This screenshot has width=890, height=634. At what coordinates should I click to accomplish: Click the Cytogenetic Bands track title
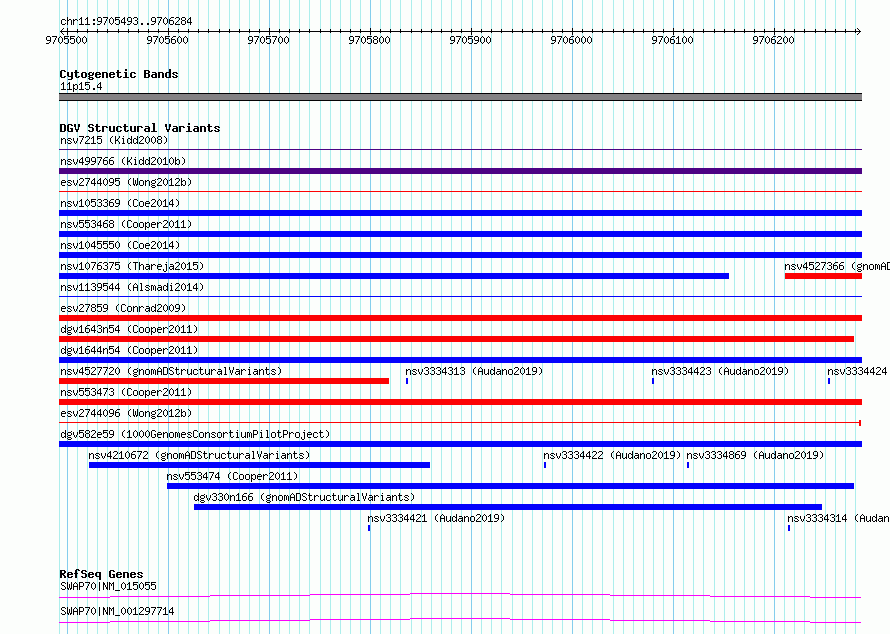(119, 74)
